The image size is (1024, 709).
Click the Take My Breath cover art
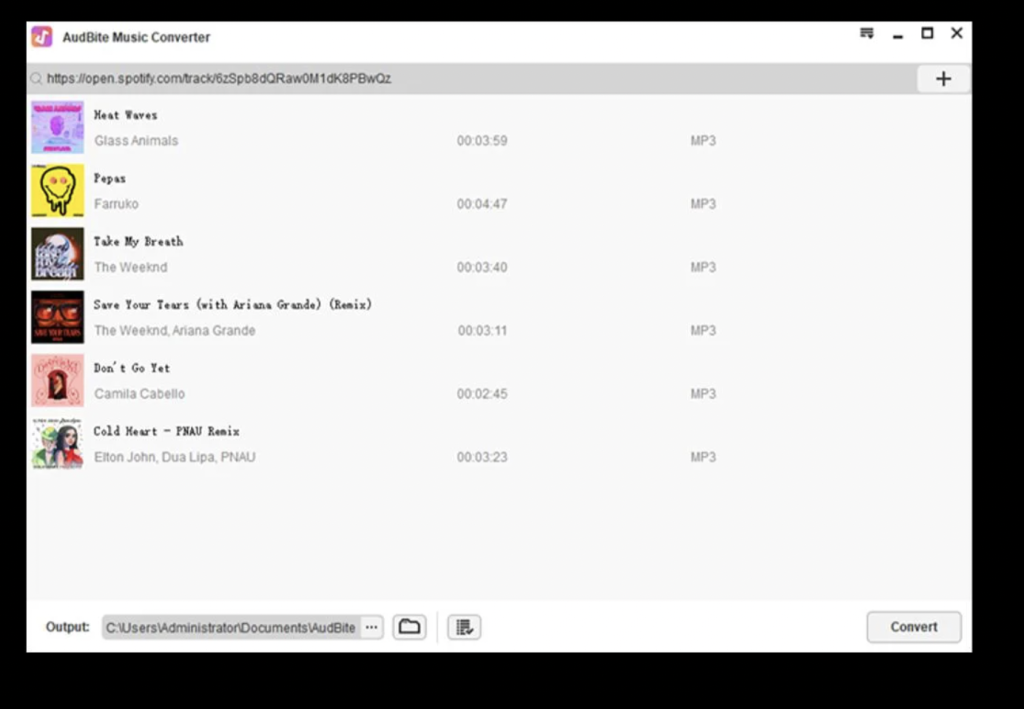point(57,254)
